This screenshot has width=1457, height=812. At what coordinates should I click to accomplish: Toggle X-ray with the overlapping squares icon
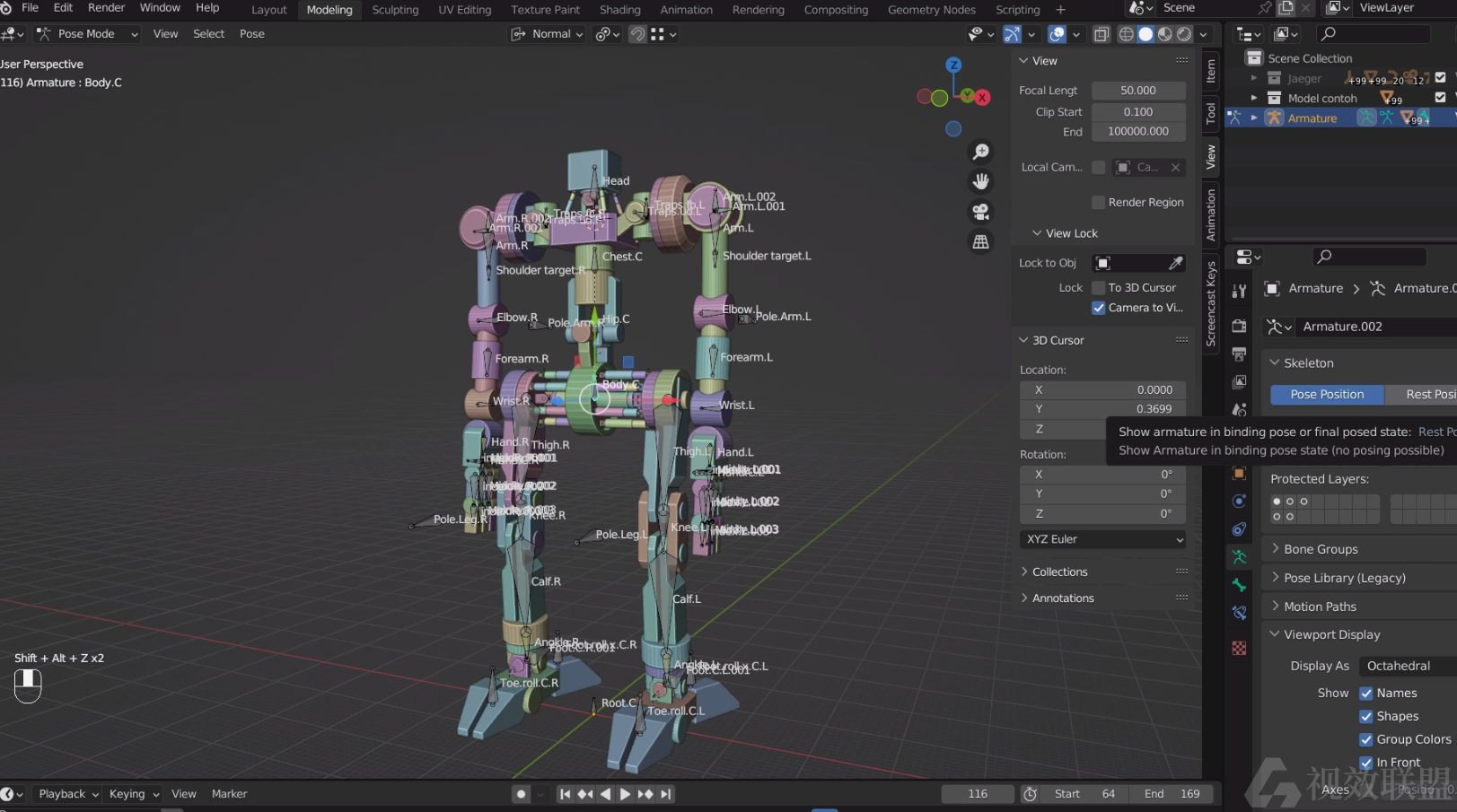(x=1102, y=34)
